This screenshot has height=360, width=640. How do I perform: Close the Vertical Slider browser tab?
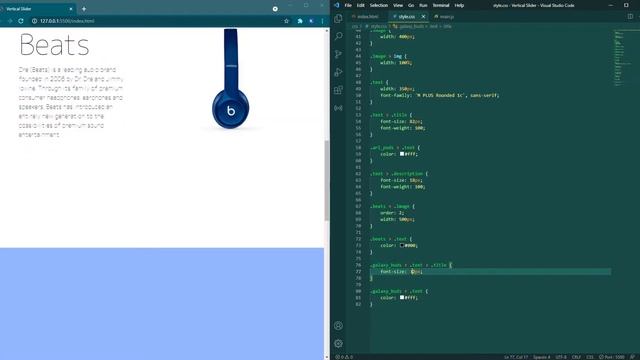[x=71, y=9]
